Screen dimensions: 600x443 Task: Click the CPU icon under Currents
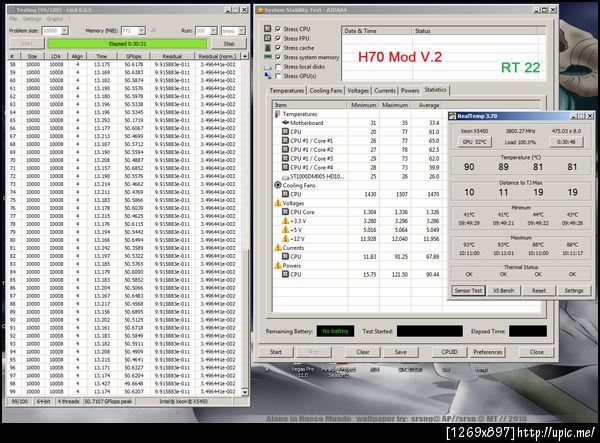285,256
